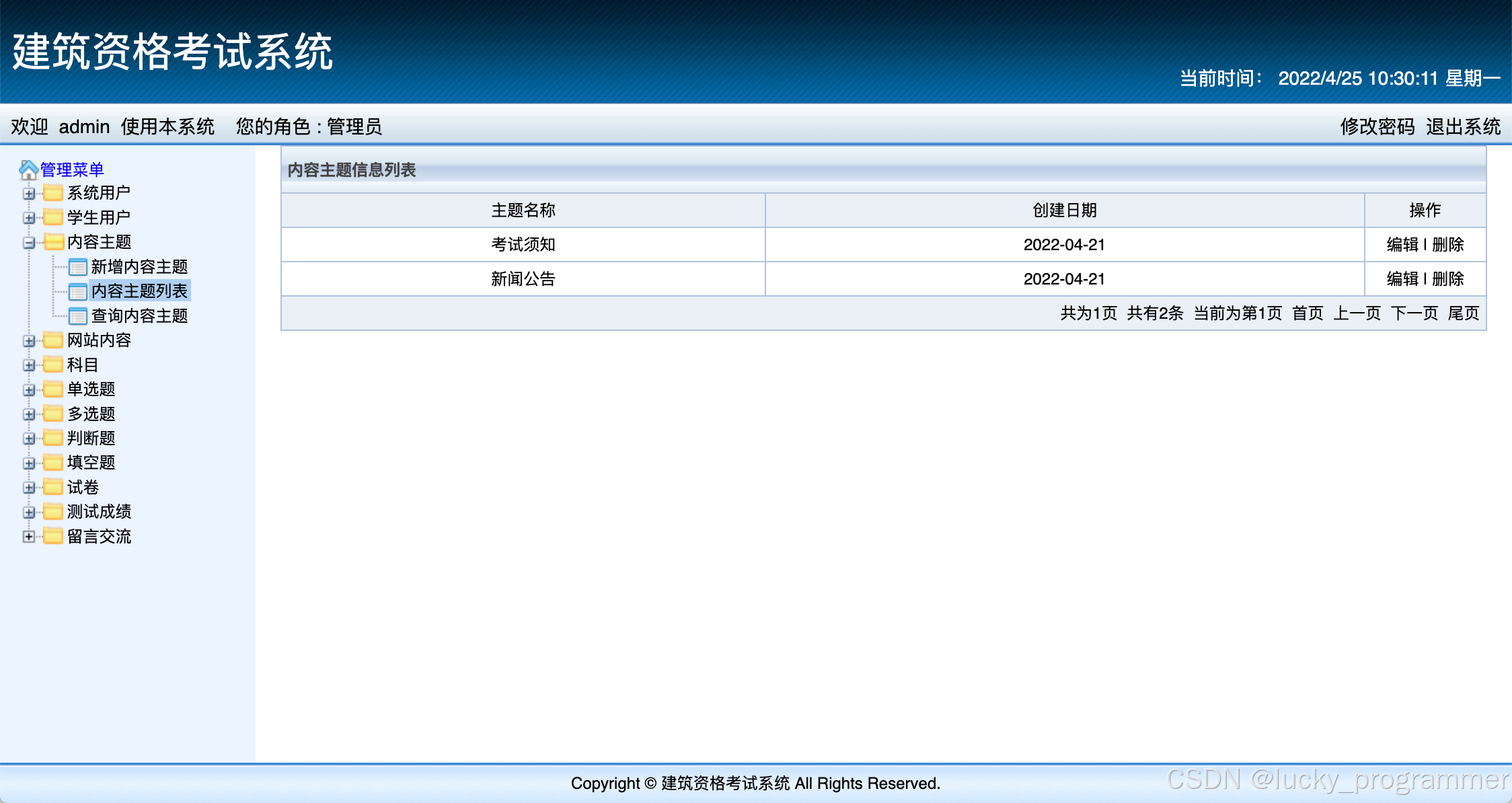Click the folder icon next to 学生用户
Image resolution: width=1512 pixels, height=803 pixels.
(53, 217)
